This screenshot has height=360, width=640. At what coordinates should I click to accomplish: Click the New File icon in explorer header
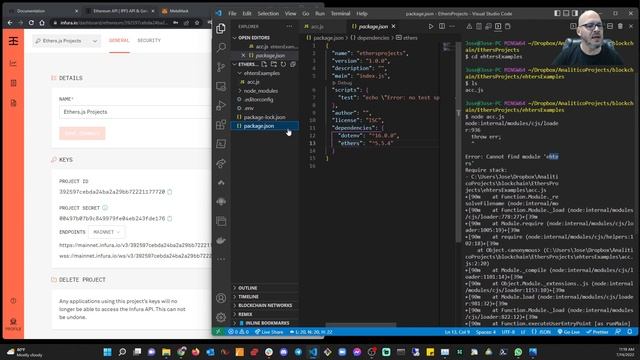(264, 64)
